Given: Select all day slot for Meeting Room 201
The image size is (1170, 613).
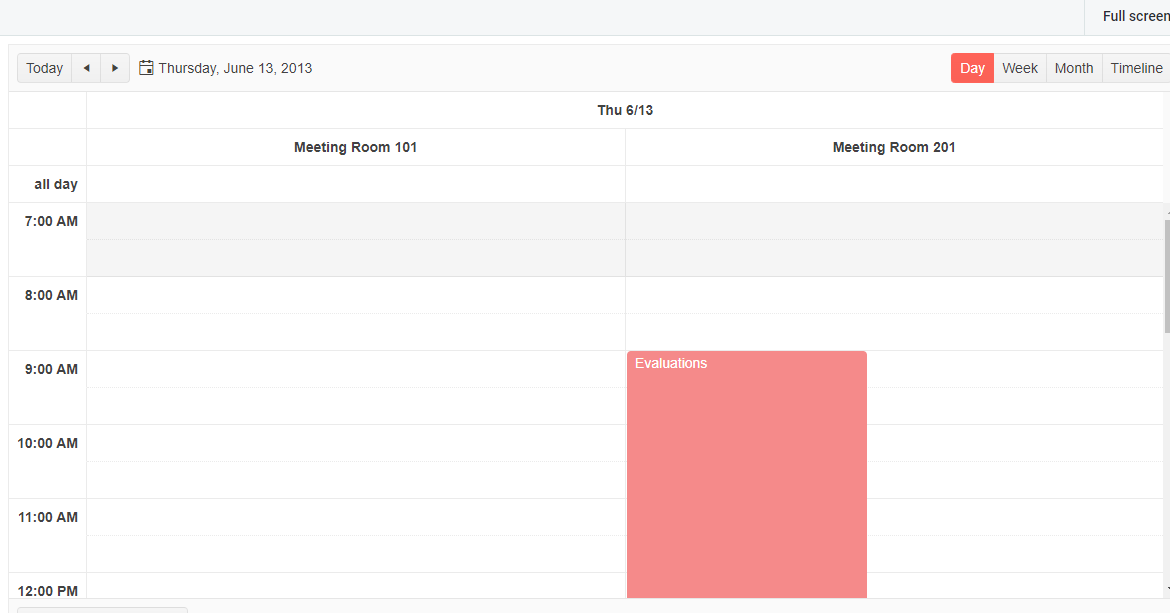Looking at the screenshot, I should [894, 184].
